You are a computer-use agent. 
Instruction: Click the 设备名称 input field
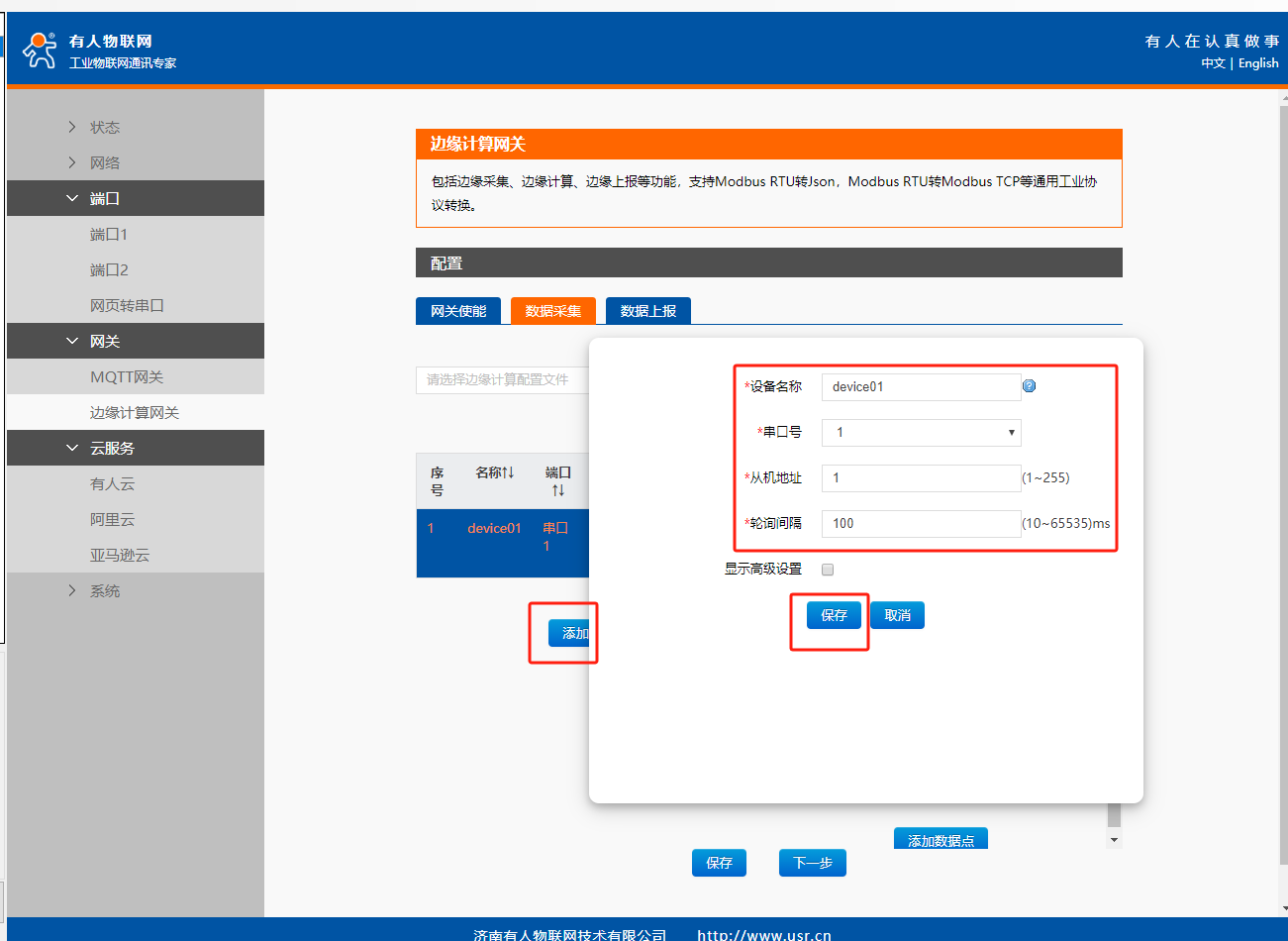(x=921, y=387)
